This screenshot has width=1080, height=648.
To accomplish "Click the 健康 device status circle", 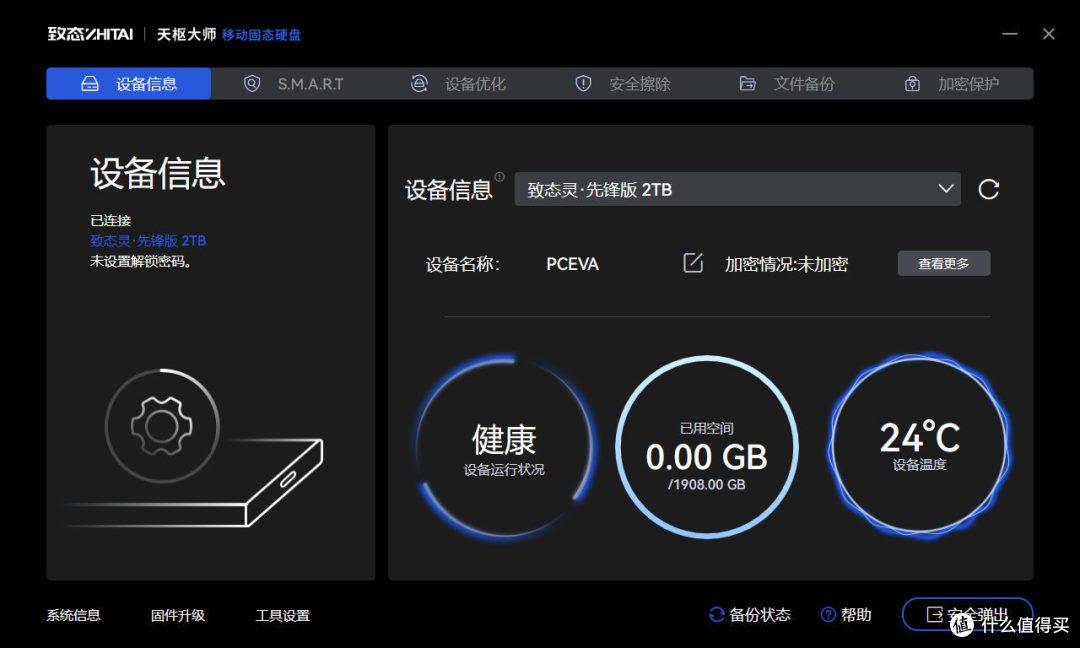I will pyautogui.click(x=505, y=446).
